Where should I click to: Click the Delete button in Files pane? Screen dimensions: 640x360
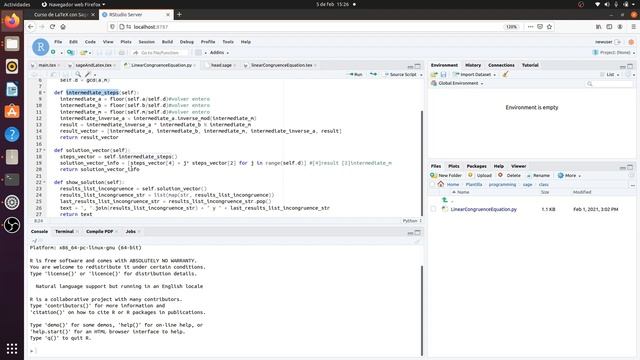(509, 176)
